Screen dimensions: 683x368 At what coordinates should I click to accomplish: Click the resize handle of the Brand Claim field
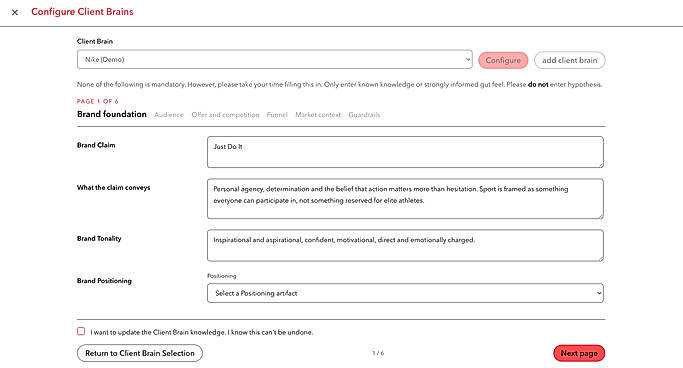tap(601, 165)
